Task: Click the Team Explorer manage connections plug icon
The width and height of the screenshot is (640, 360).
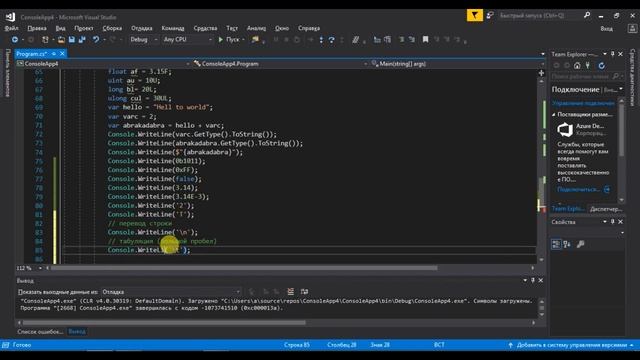Action: [x=588, y=66]
